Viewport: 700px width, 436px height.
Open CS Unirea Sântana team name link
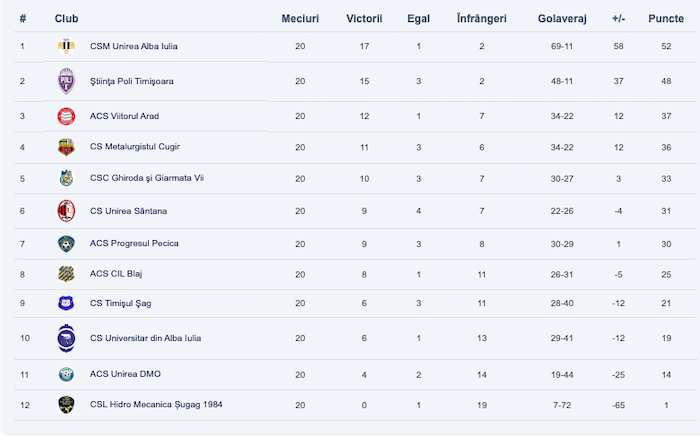click(128, 211)
